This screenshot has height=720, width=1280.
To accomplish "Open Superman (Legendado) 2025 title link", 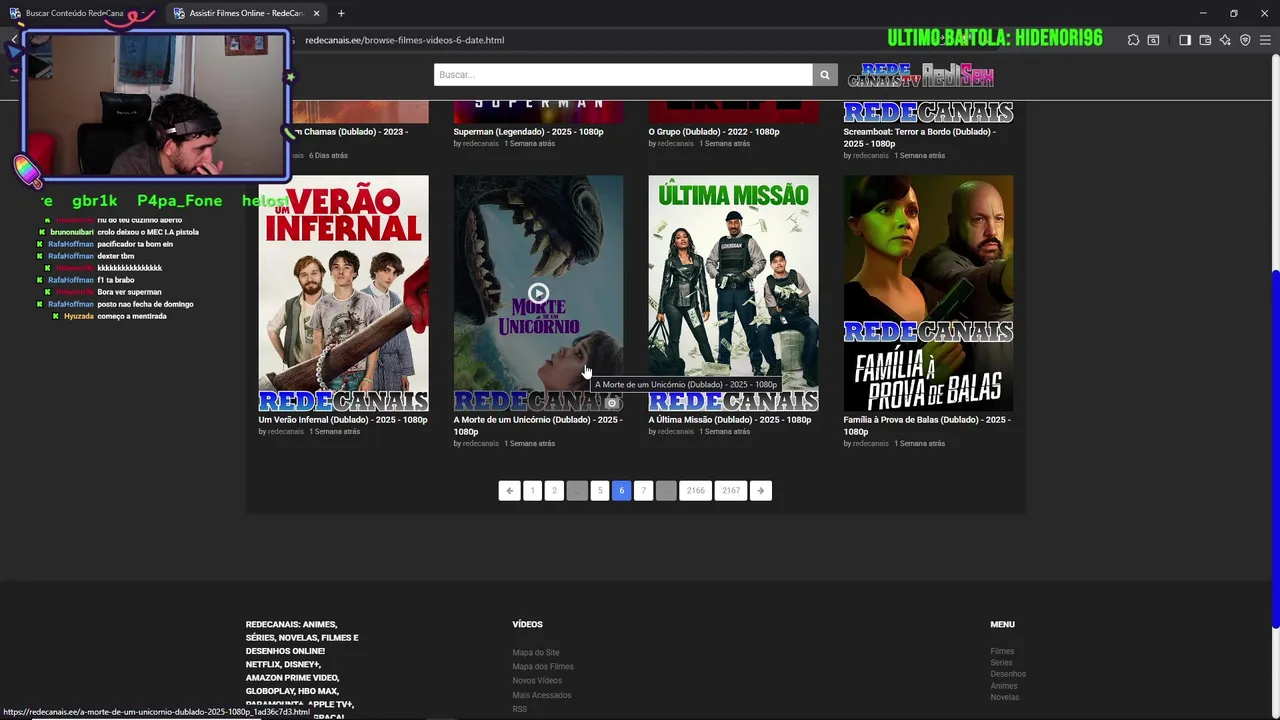I will click(528, 132).
